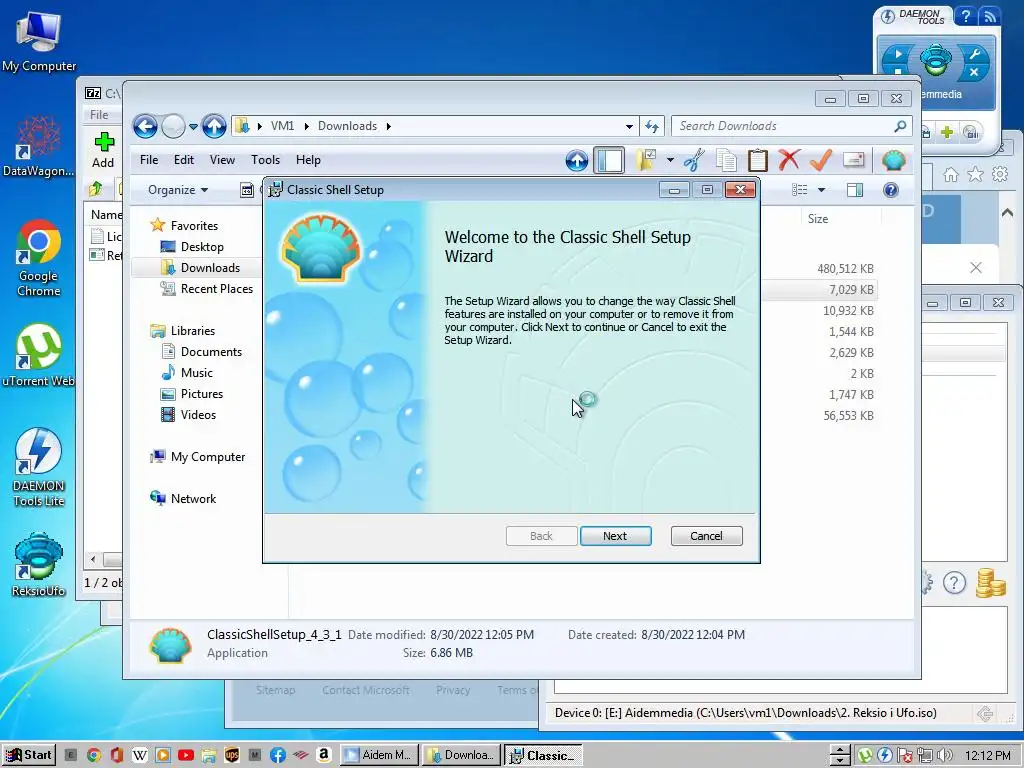
Task: Click the YouTube icon in taskbar
Action: click(x=185, y=755)
